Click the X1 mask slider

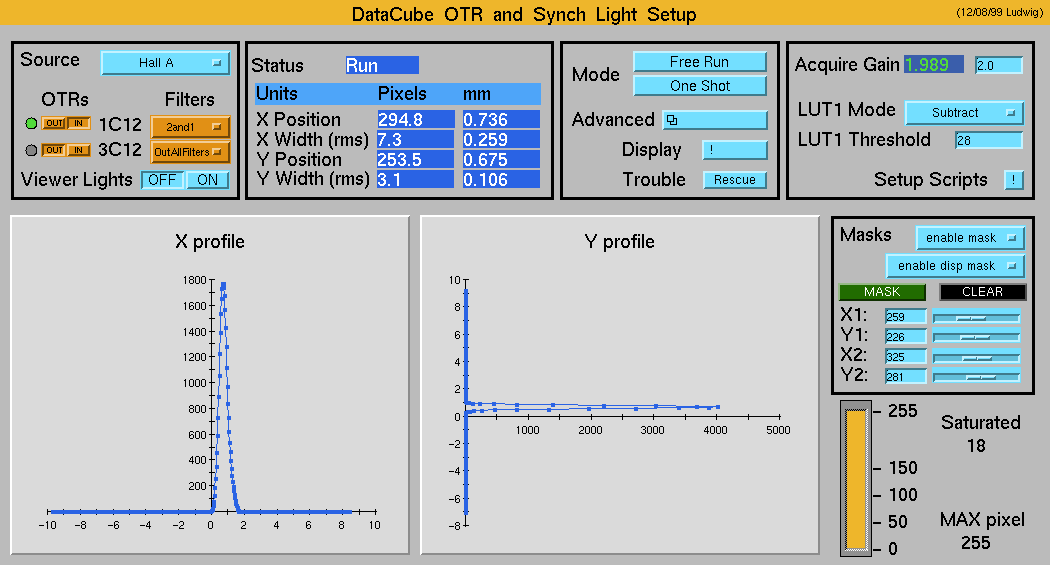click(976, 317)
